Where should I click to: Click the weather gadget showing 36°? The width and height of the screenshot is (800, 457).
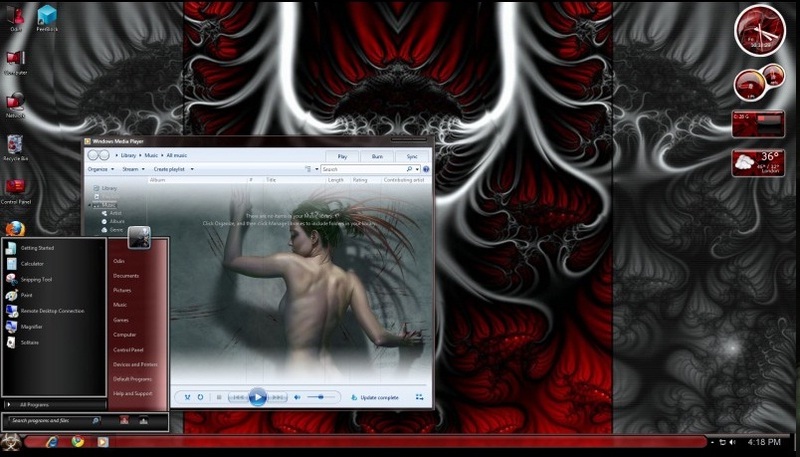click(758, 163)
